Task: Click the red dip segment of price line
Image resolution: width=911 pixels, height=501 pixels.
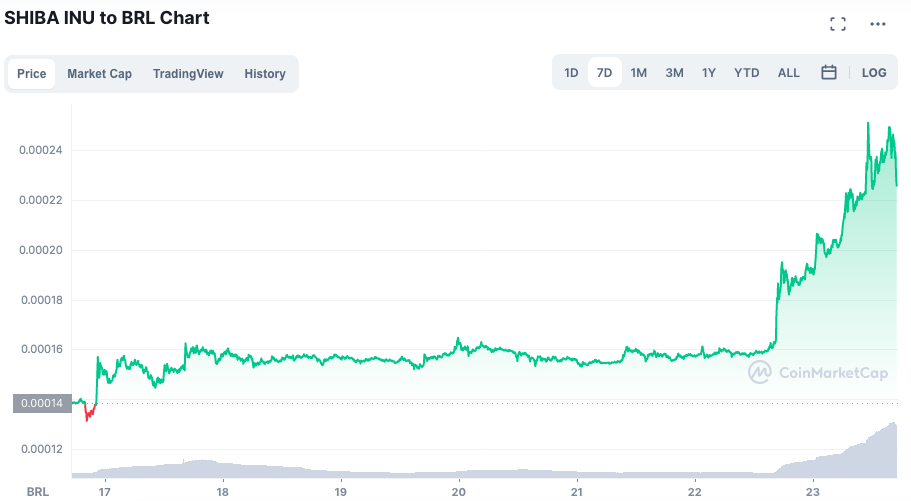Action: point(89,412)
